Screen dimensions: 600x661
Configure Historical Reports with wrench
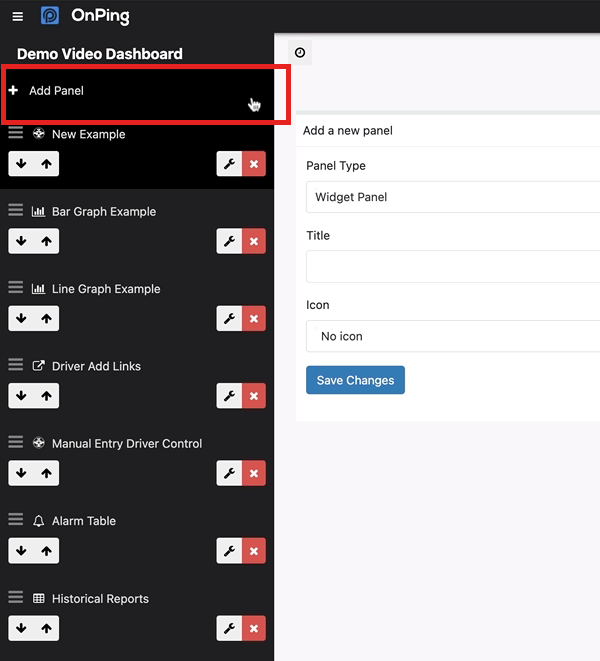click(229, 628)
